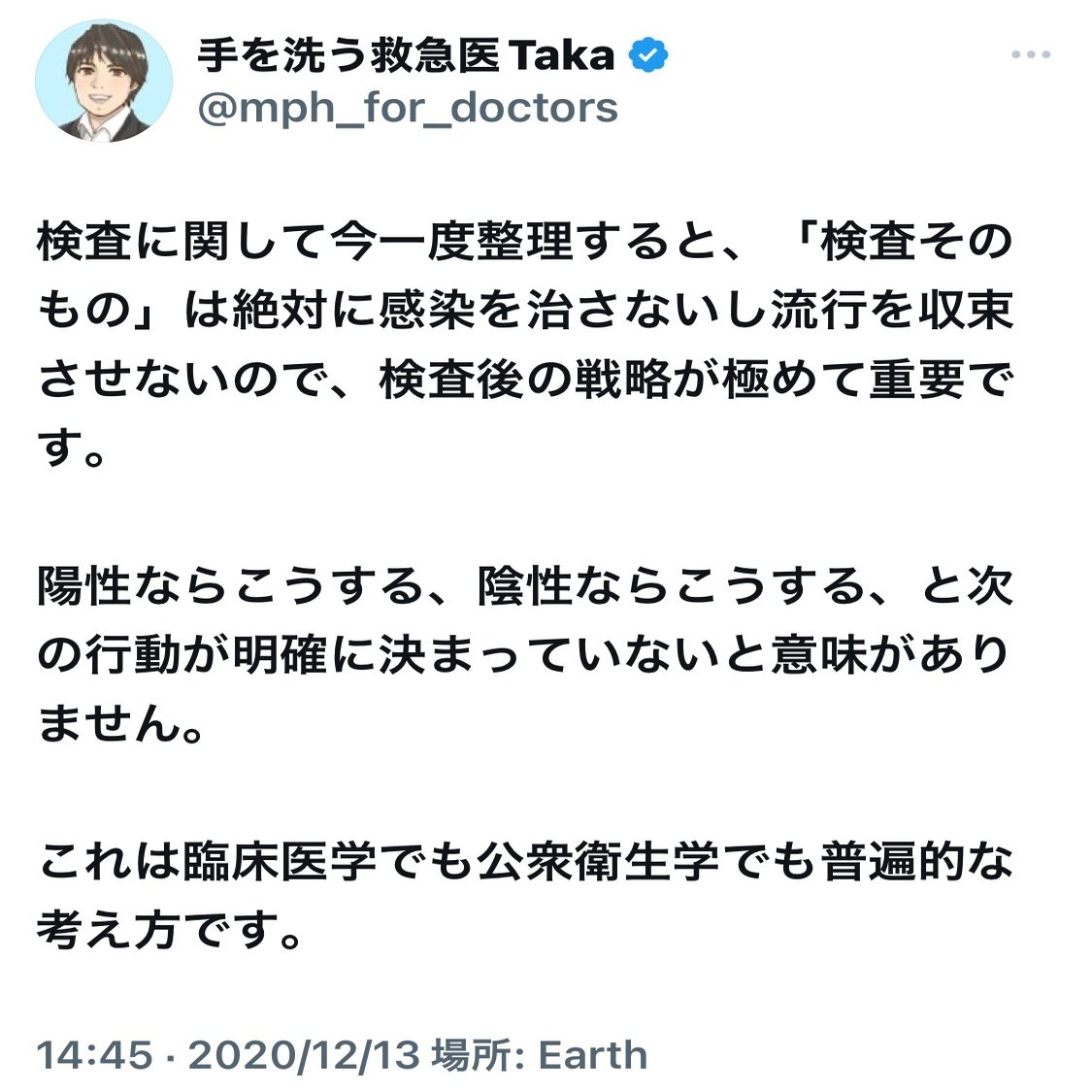
Task: Click the blue verified badge icon
Action: pos(648,55)
